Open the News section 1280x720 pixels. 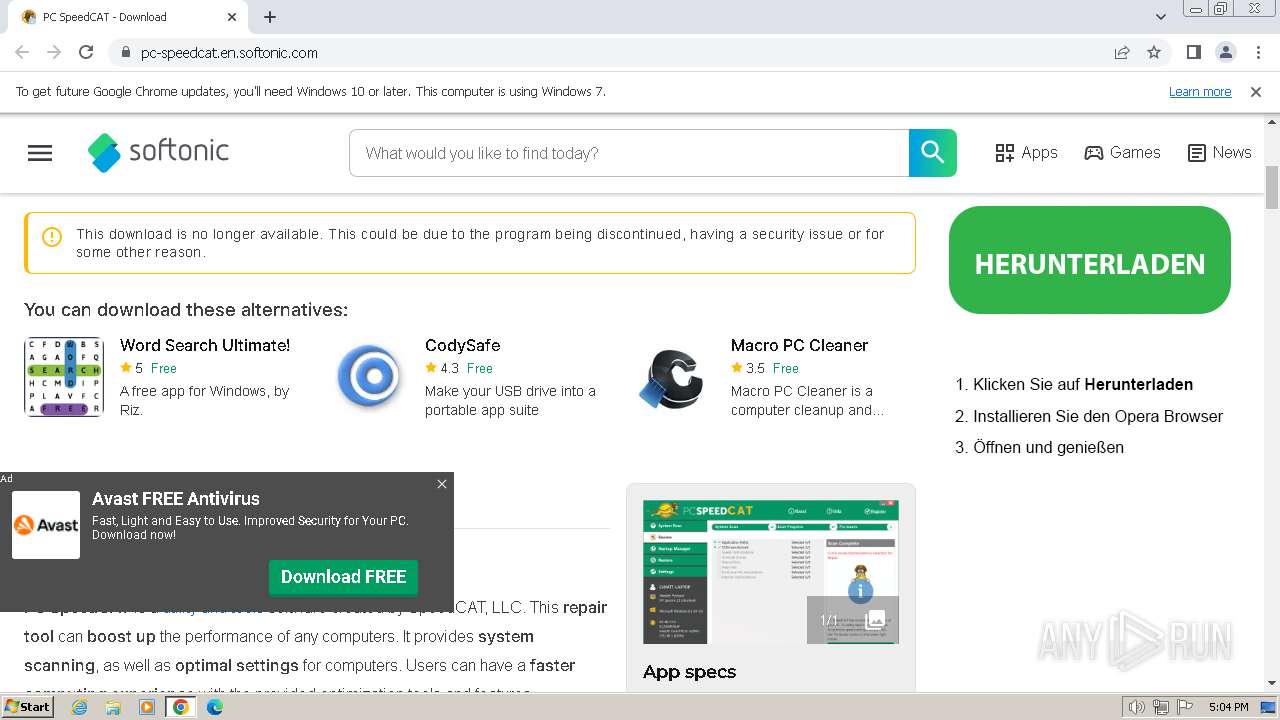click(1219, 153)
